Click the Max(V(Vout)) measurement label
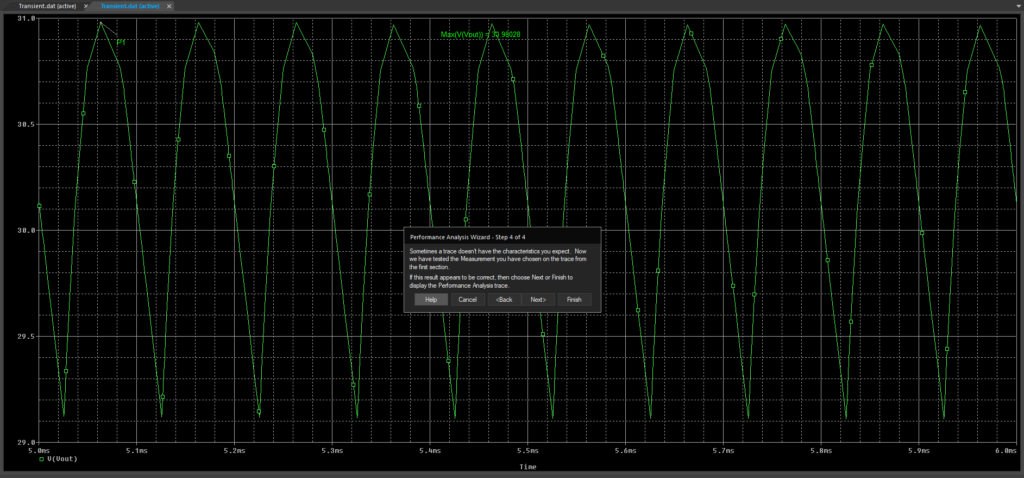This screenshot has width=1024, height=478. [x=480, y=34]
